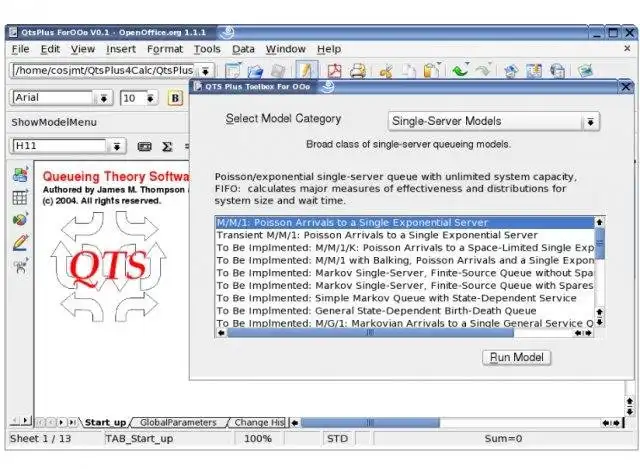Viewport: 640px width, 469px height.
Task: Select General State-Dependent Birth-Death Queue entry
Action: [405, 311]
